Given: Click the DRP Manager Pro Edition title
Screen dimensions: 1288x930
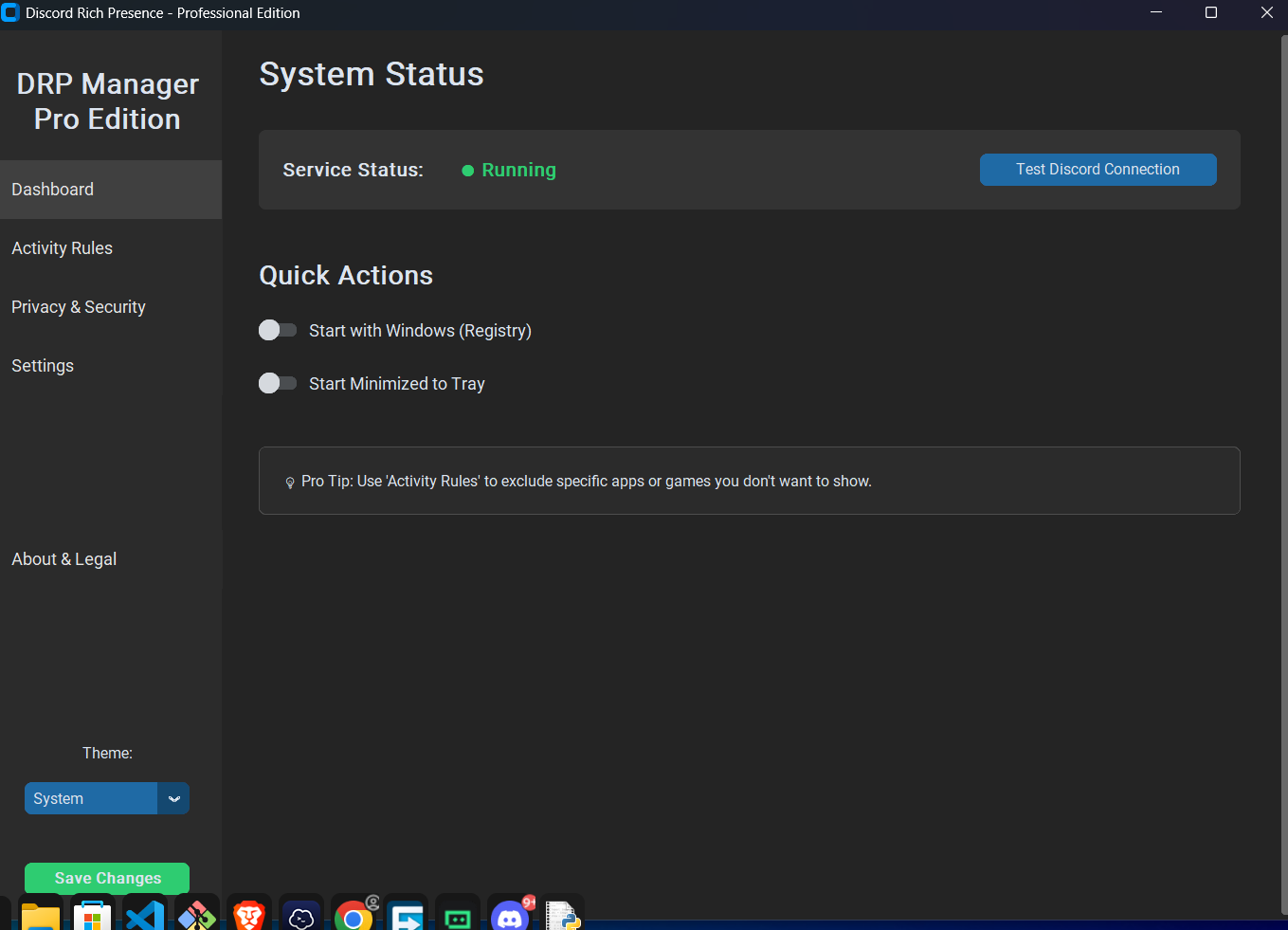Looking at the screenshot, I should [x=108, y=101].
